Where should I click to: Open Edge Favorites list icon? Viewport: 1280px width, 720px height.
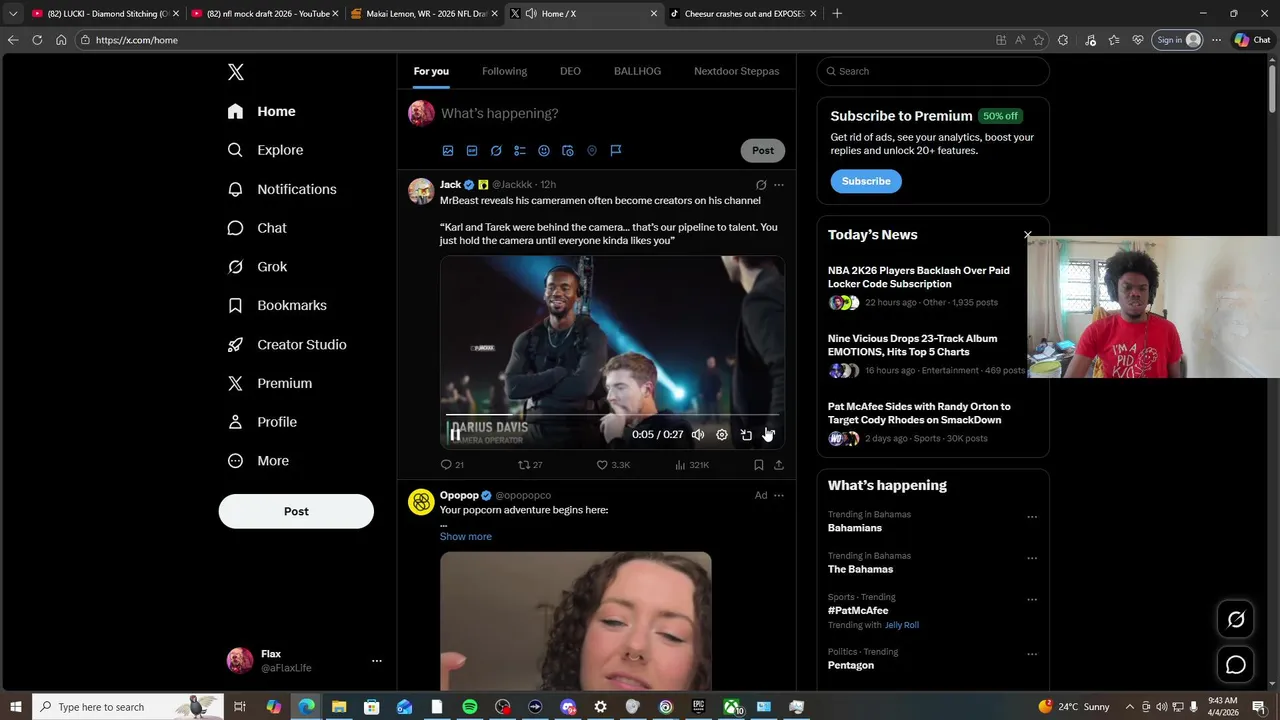[1114, 40]
